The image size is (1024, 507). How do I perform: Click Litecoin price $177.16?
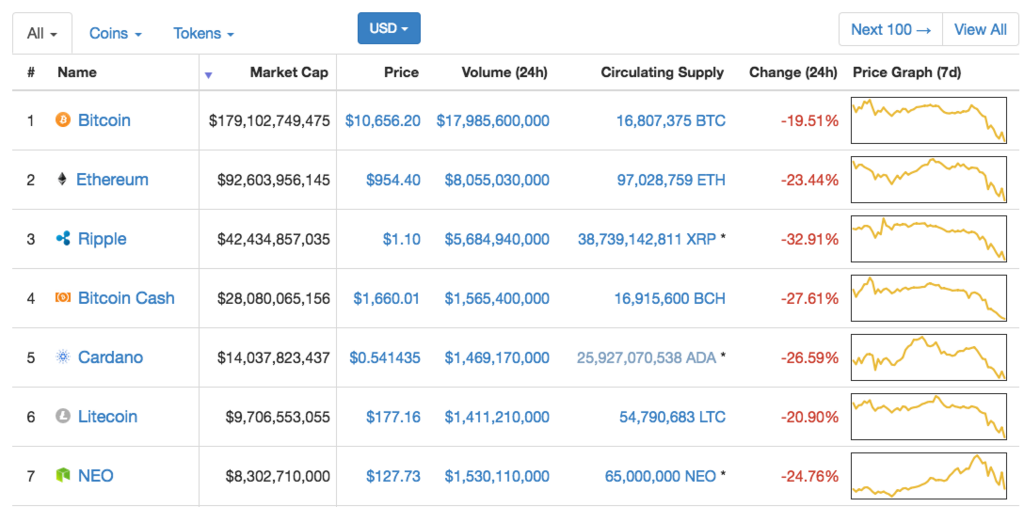pyautogui.click(x=393, y=417)
